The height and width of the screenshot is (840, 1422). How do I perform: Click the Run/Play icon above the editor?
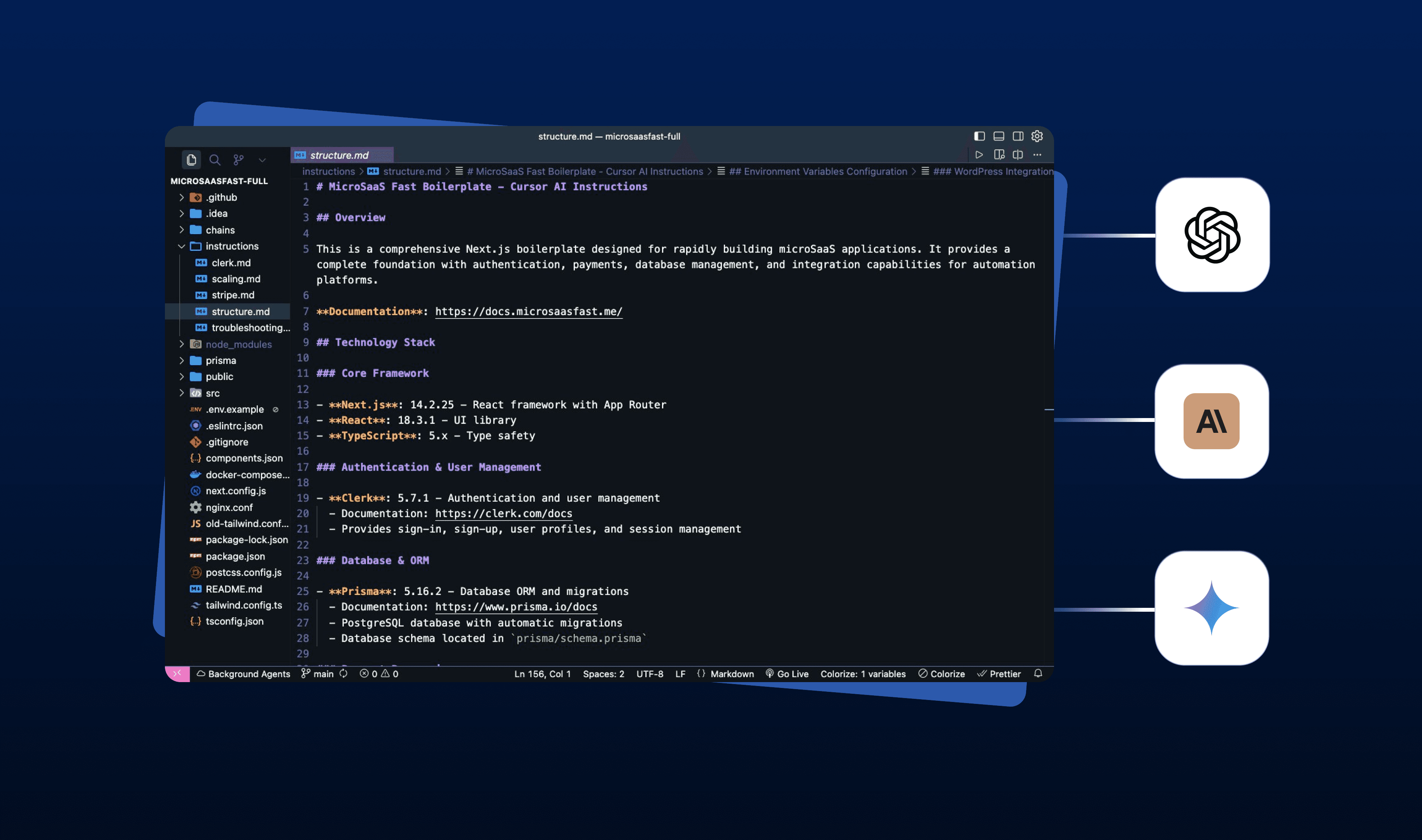click(980, 154)
